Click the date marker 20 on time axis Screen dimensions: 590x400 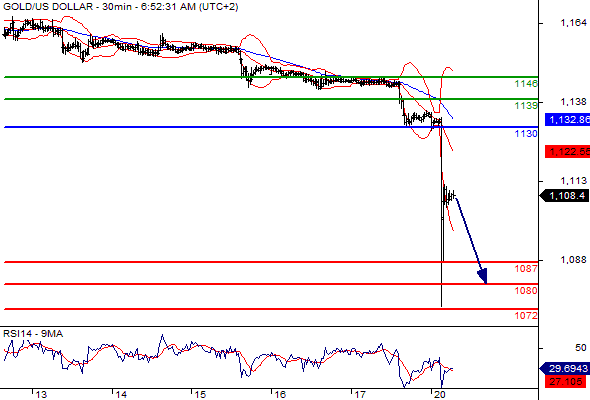click(x=440, y=395)
